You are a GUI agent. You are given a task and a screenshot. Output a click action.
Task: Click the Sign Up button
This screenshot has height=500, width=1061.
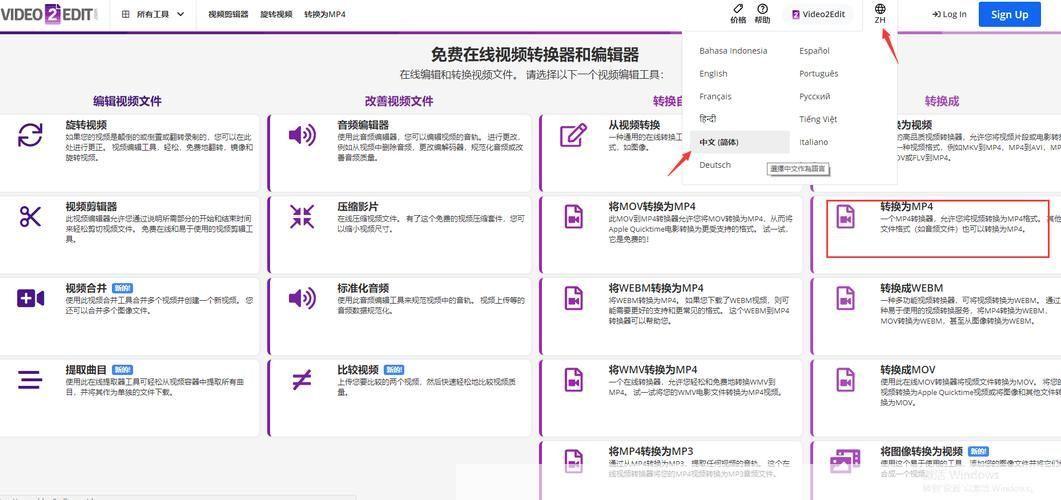(x=1010, y=14)
